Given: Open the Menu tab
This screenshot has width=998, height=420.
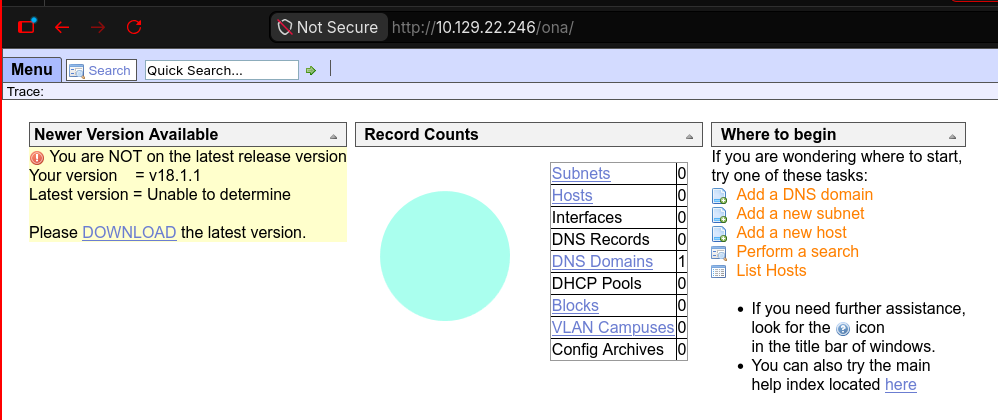Looking at the screenshot, I should tap(32, 69).
